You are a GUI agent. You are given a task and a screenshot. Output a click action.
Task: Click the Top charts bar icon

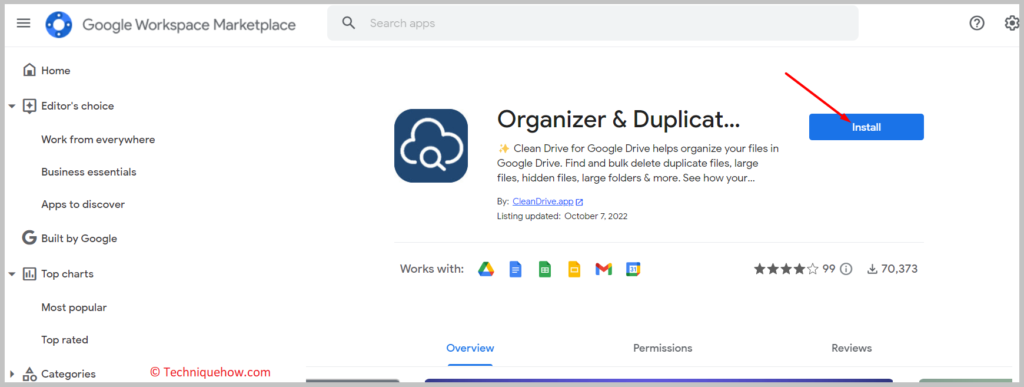pyautogui.click(x=29, y=274)
